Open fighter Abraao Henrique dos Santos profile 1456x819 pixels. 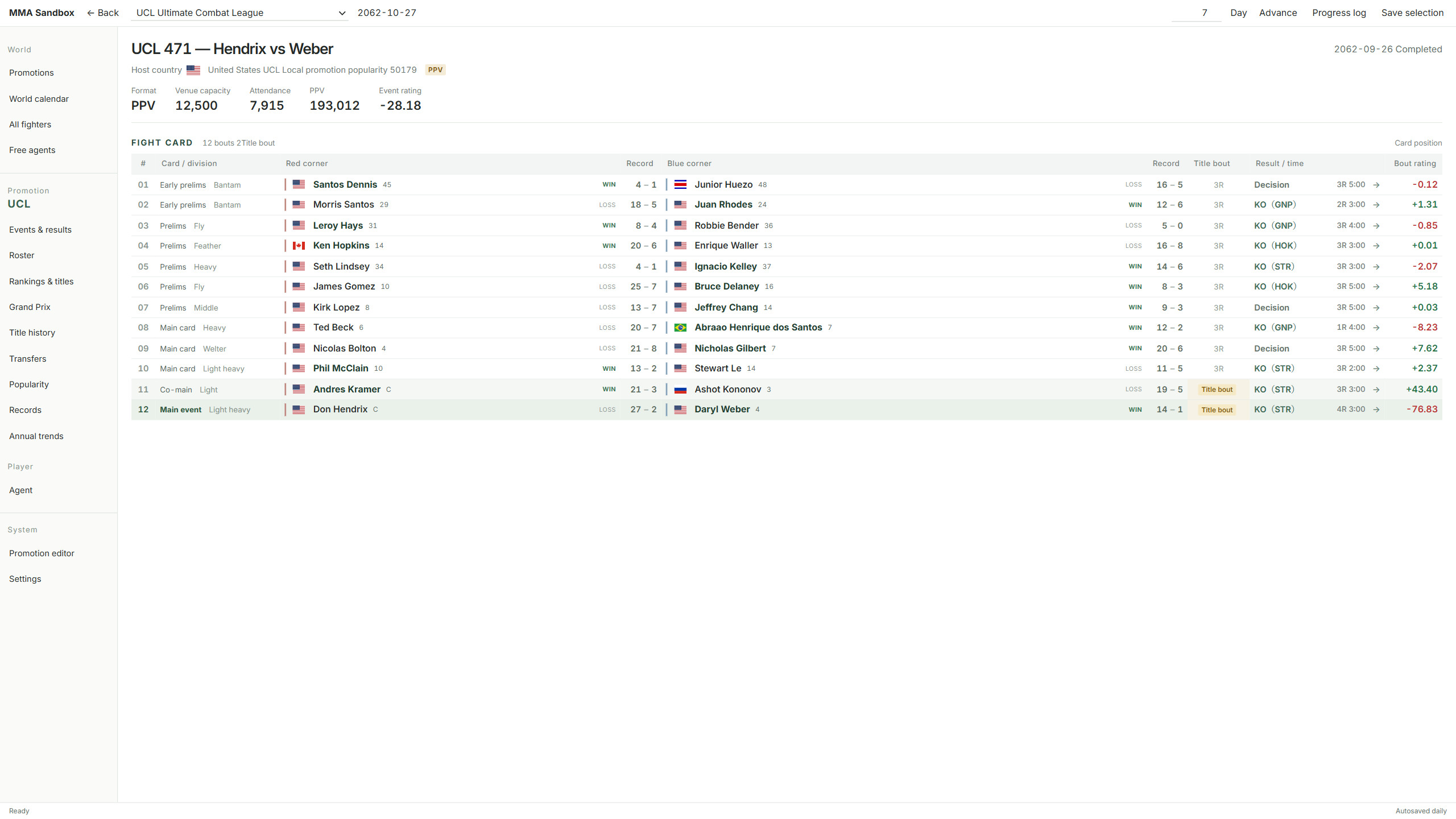[758, 328]
